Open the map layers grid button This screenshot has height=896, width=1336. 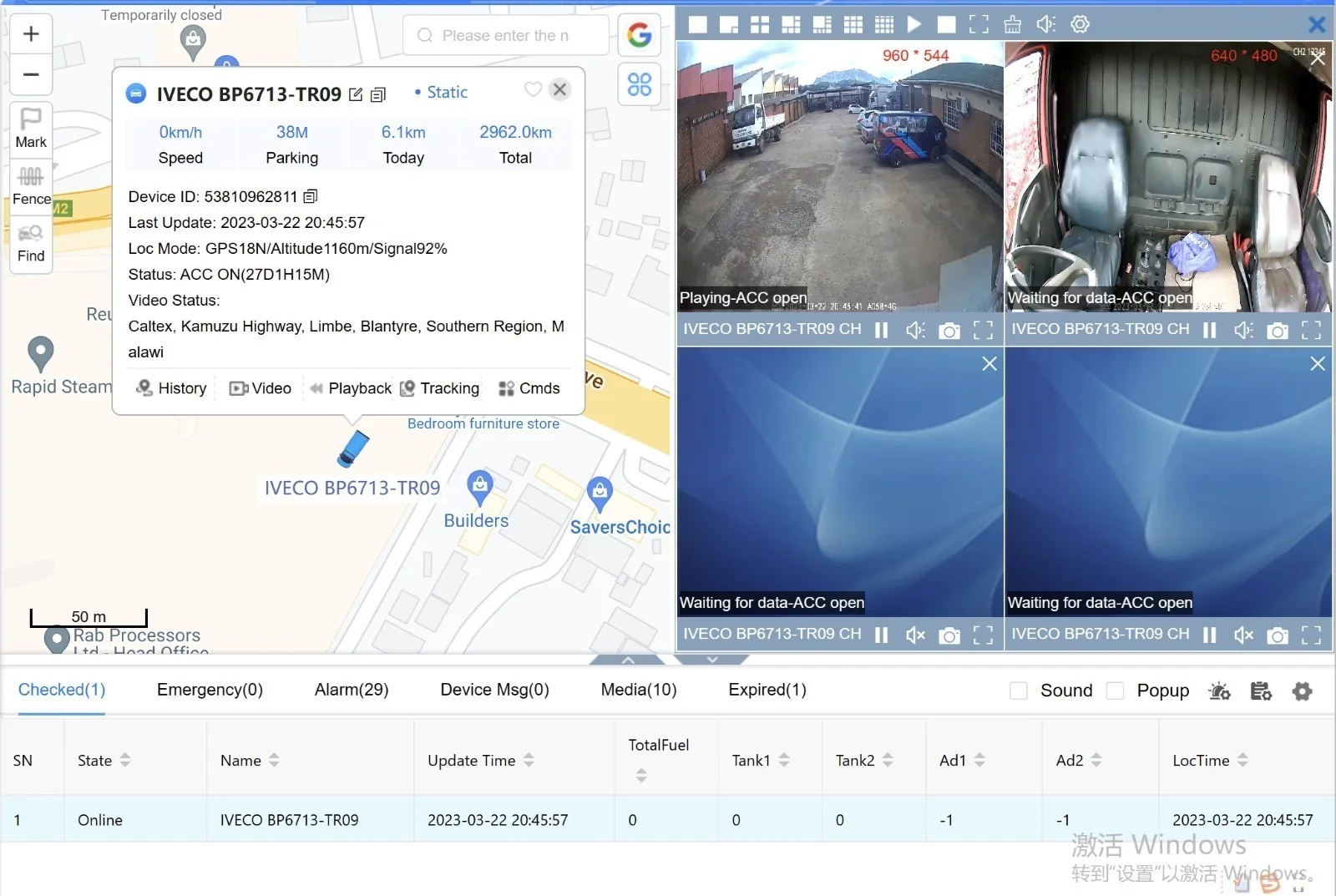639,84
